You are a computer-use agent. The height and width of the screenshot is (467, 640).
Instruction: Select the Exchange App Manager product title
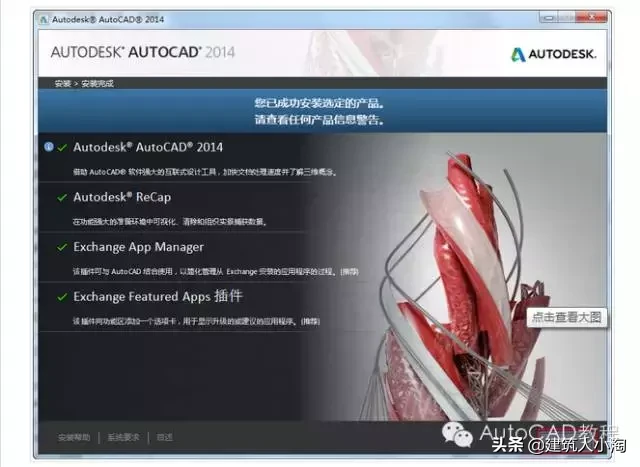[138, 247]
